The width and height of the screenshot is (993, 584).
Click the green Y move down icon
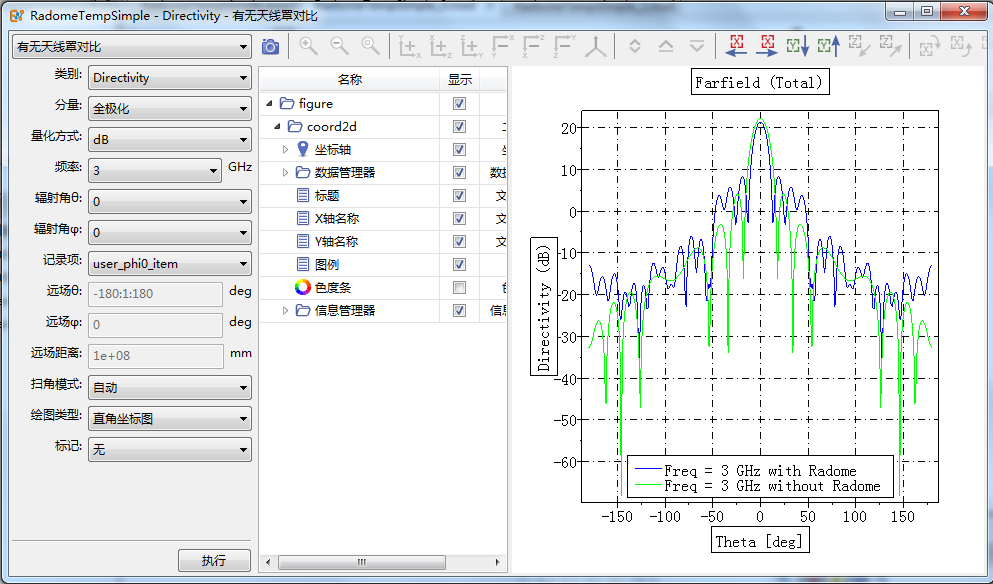click(x=797, y=46)
